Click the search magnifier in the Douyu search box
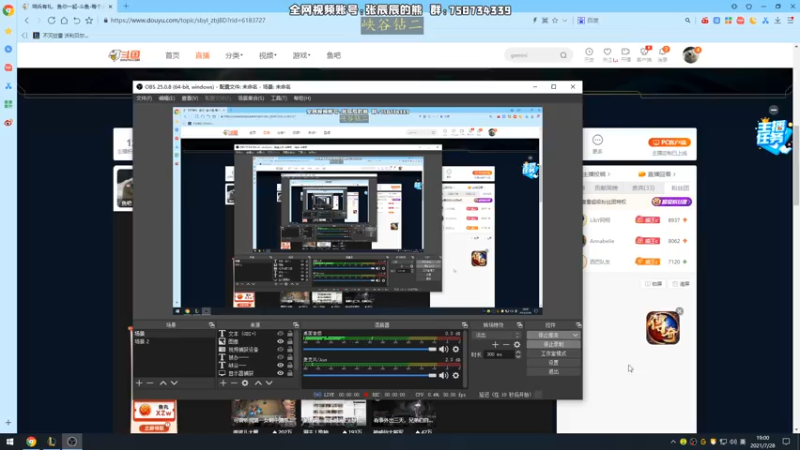Viewport: 800px width, 450px height. click(563, 55)
